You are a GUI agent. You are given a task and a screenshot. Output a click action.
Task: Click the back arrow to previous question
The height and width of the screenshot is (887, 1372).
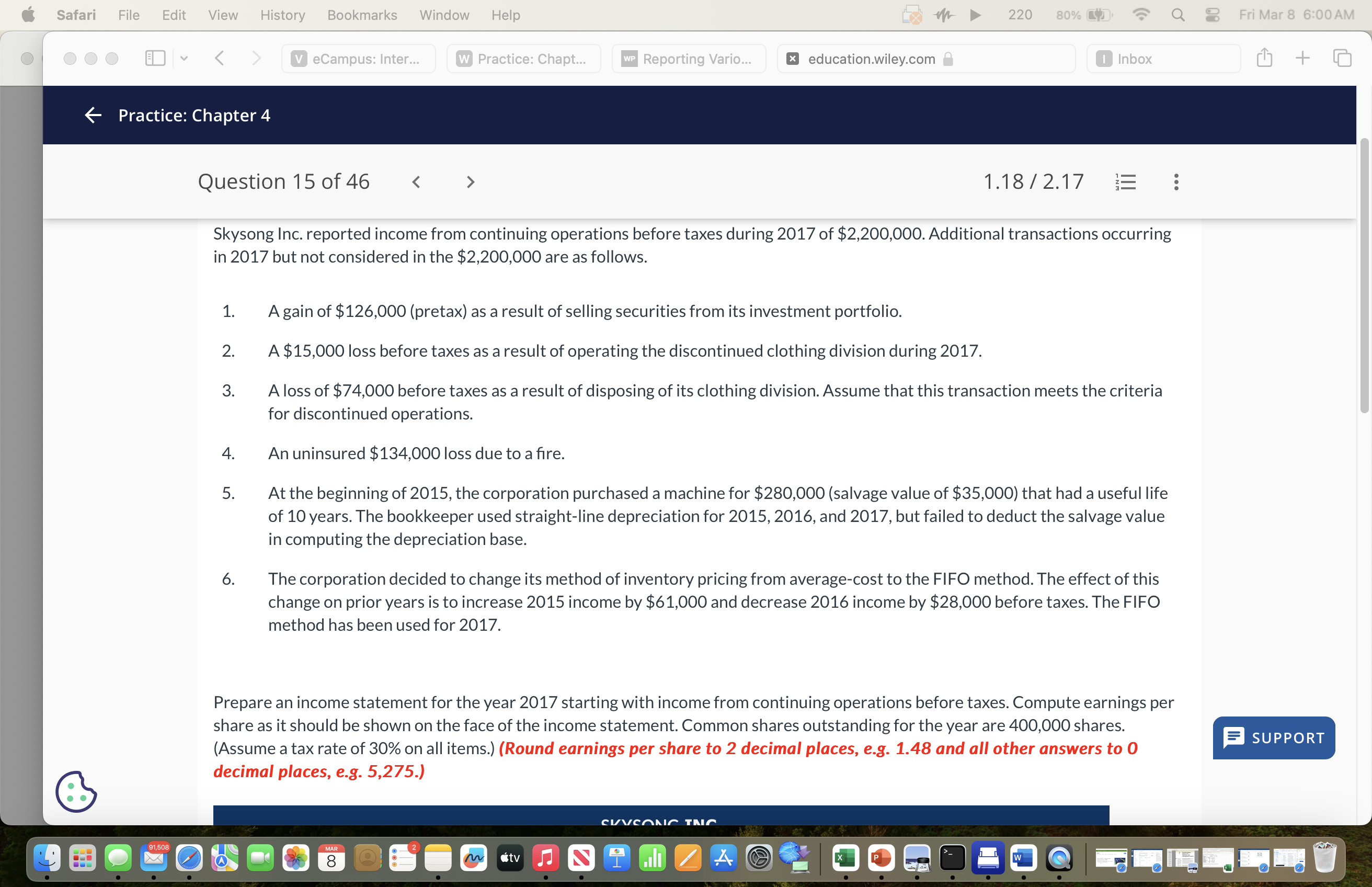click(415, 181)
